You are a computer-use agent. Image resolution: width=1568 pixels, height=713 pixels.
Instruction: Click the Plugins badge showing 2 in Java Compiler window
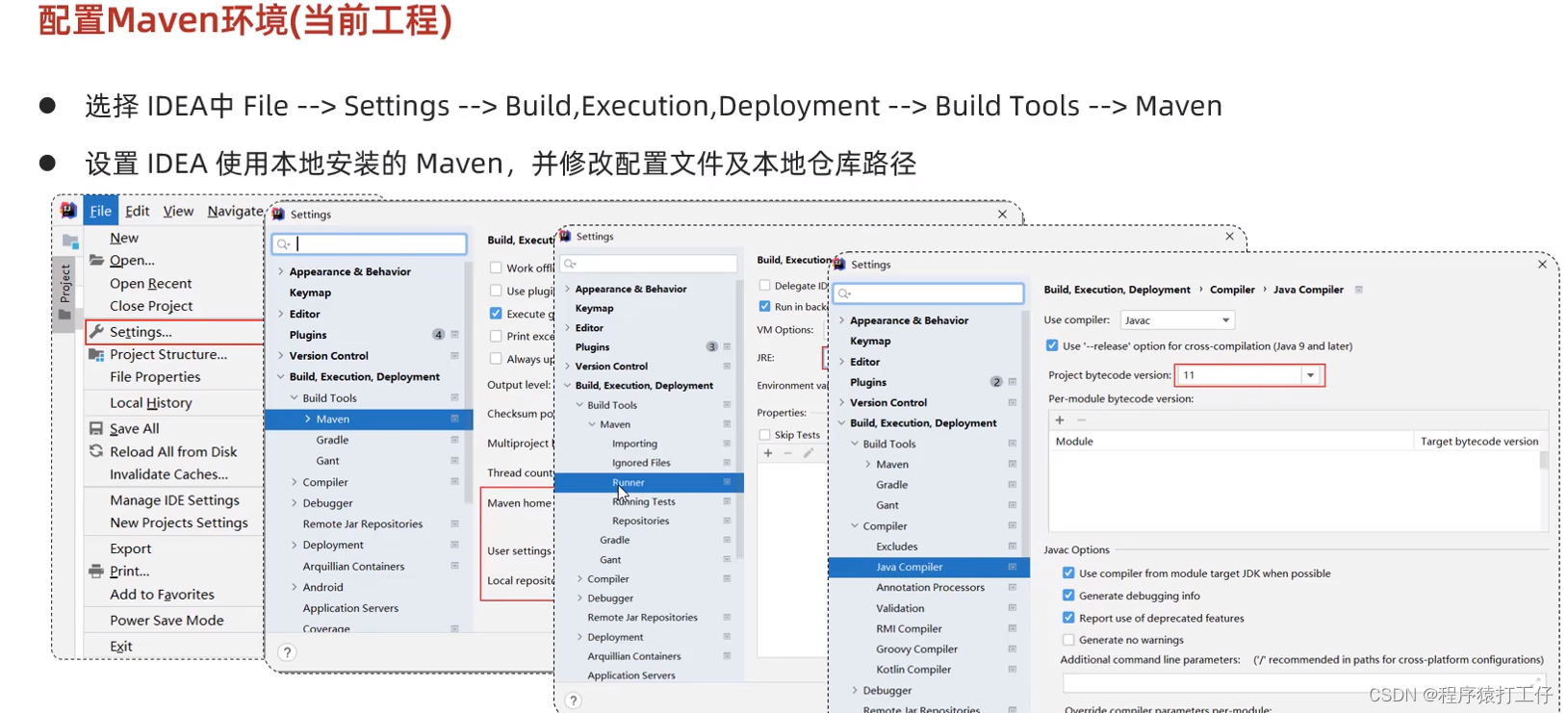click(996, 382)
